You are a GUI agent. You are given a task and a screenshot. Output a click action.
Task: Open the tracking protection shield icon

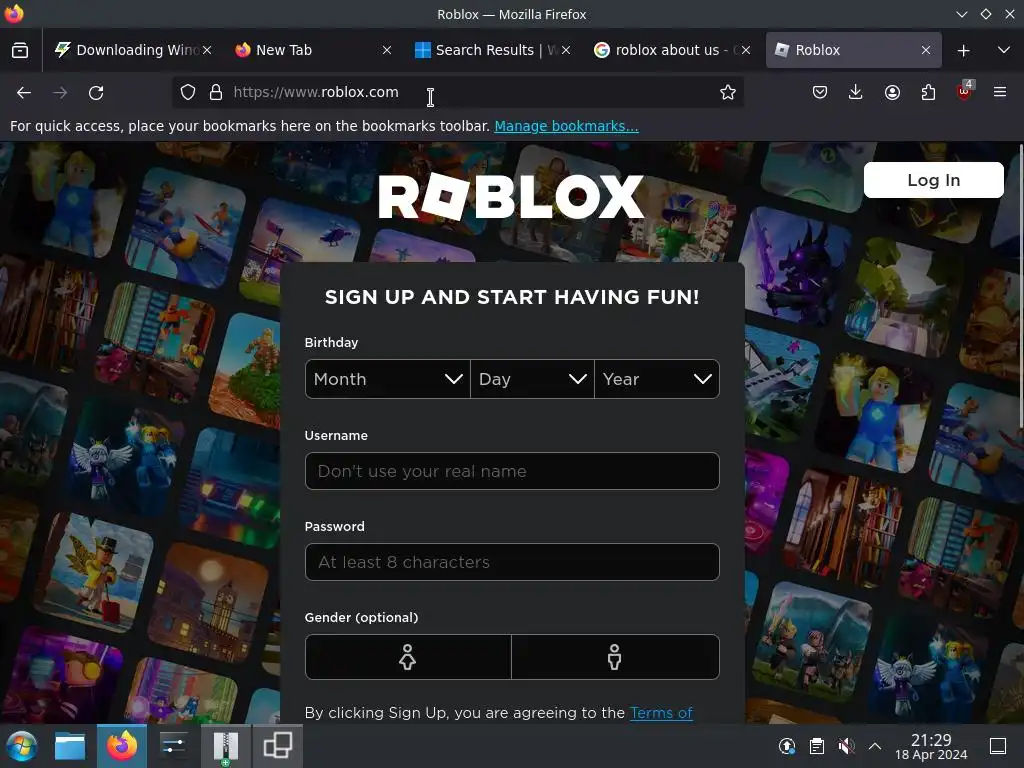(188, 92)
